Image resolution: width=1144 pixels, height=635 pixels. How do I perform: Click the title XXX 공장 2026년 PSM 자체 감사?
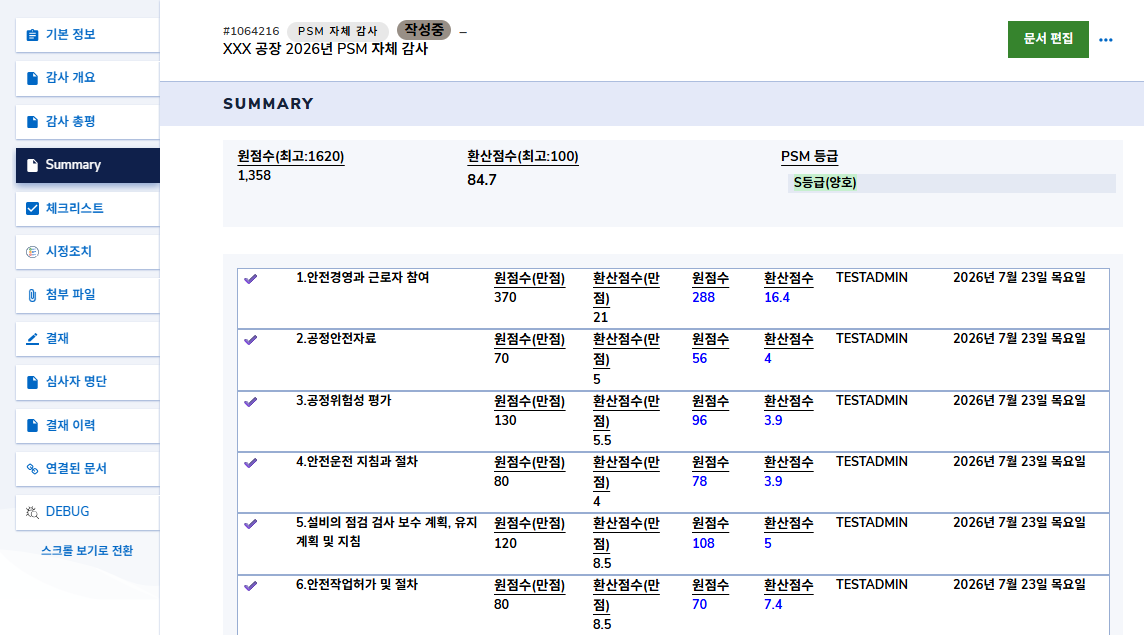click(325, 50)
